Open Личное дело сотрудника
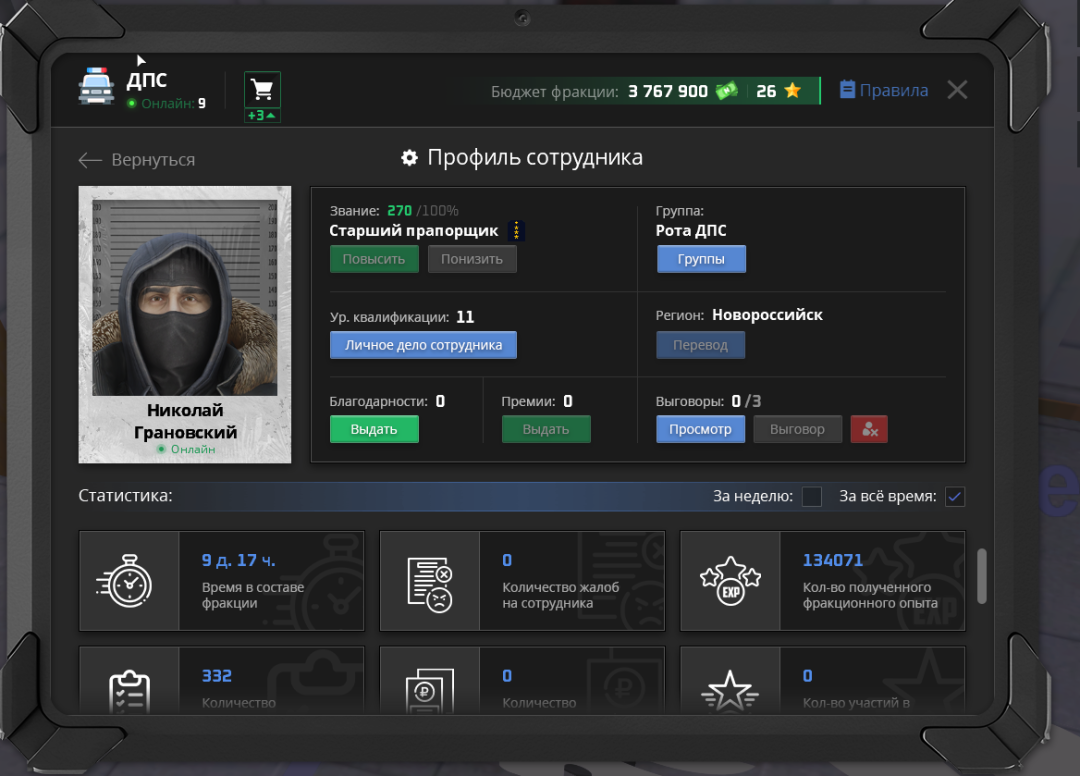Viewport: 1080px width, 776px height. pyautogui.click(x=423, y=345)
